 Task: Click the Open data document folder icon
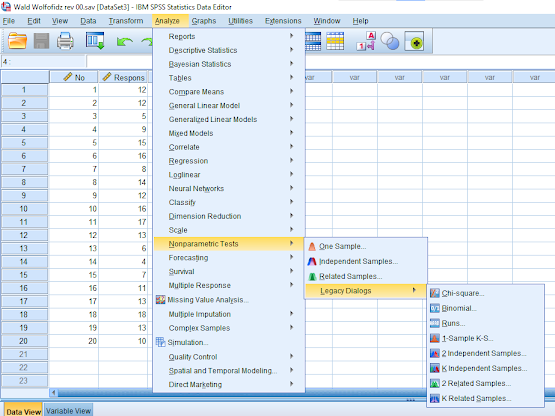coord(17,41)
